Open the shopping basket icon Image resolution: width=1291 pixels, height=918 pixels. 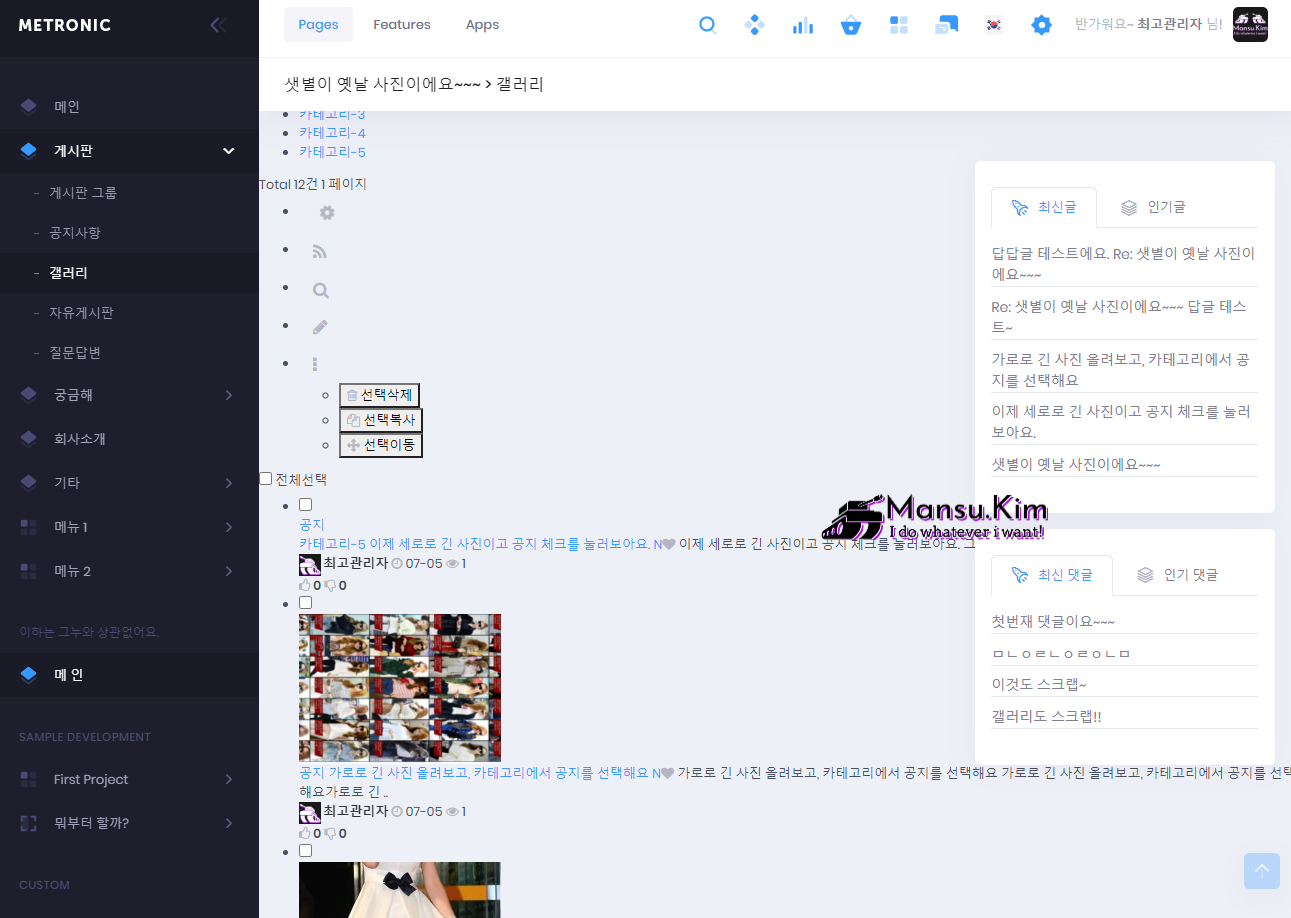851,25
